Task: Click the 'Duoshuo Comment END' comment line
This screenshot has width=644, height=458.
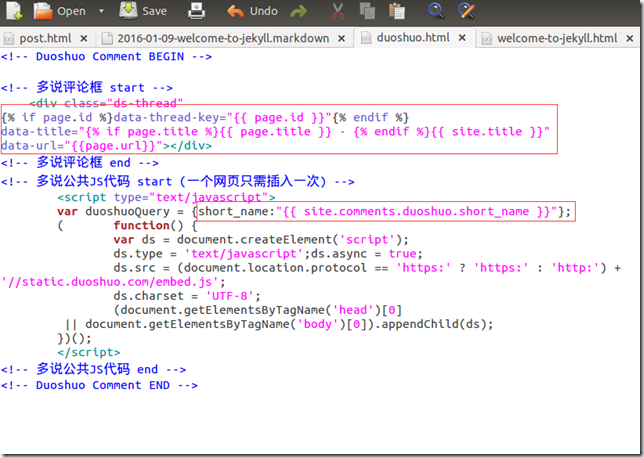Action: point(99,385)
